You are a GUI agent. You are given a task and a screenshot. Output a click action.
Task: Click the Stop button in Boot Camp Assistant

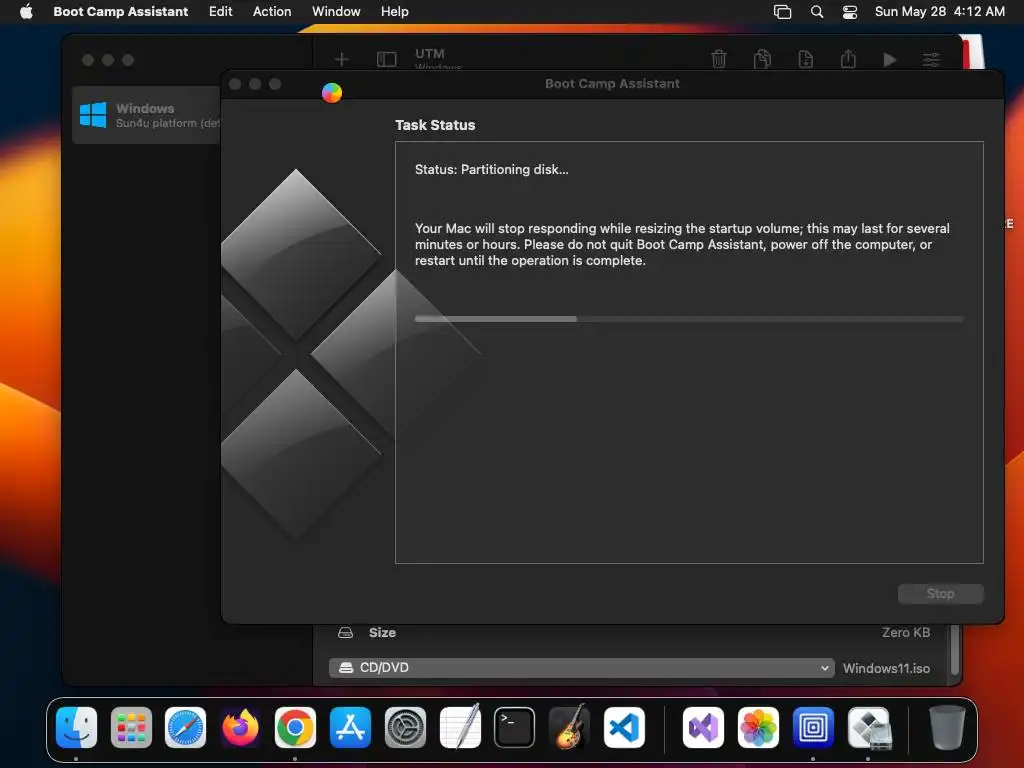[x=940, y=593]
